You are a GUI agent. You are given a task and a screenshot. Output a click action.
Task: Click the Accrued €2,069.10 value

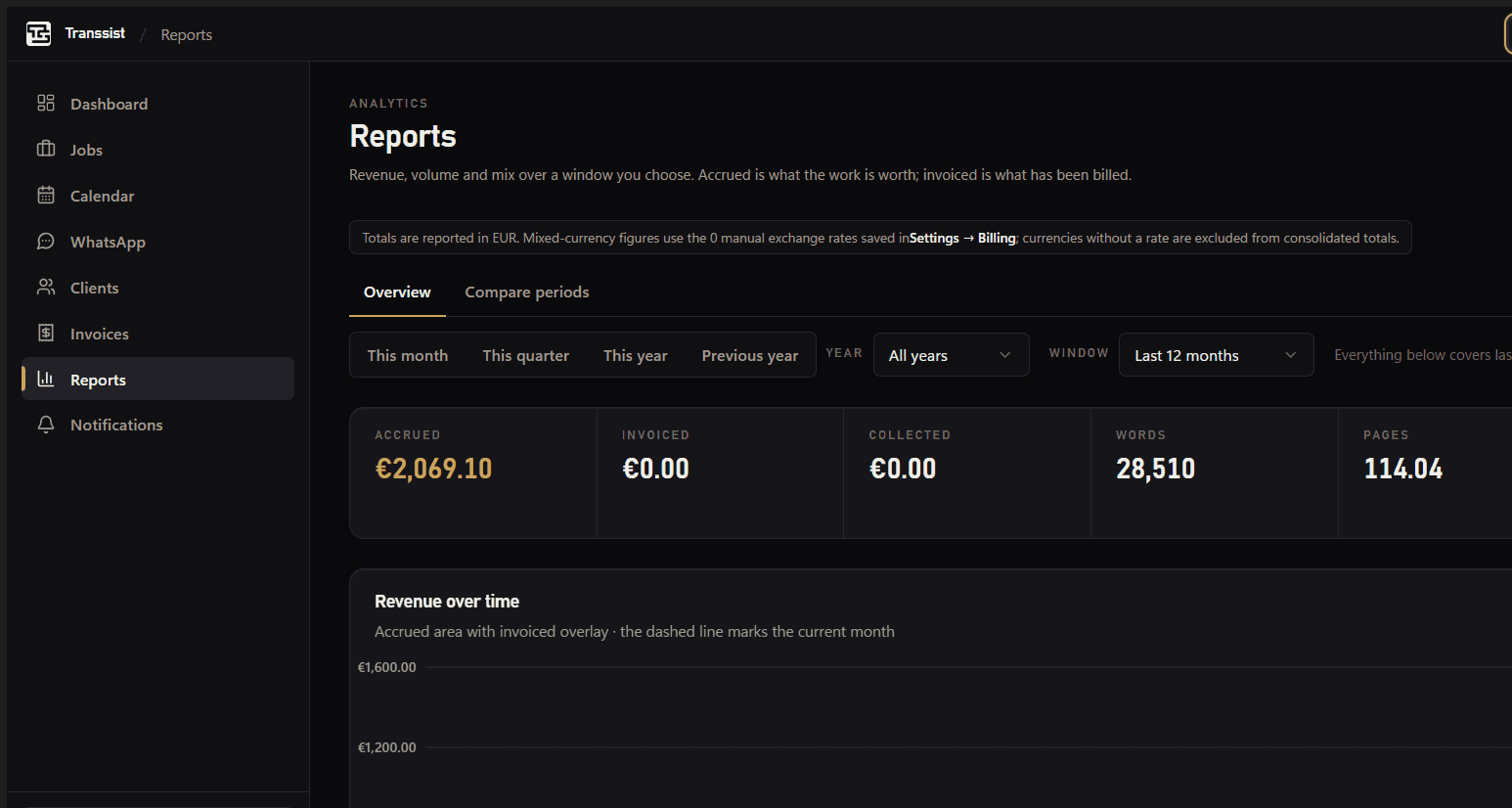(x=433, y=469)
